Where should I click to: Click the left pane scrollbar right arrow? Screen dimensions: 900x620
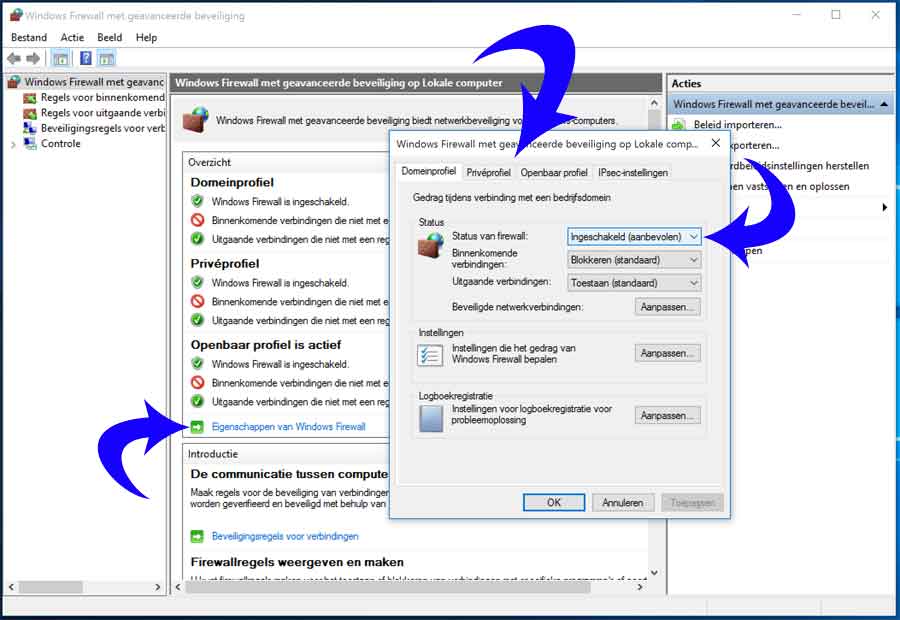(x=157, y=587)
